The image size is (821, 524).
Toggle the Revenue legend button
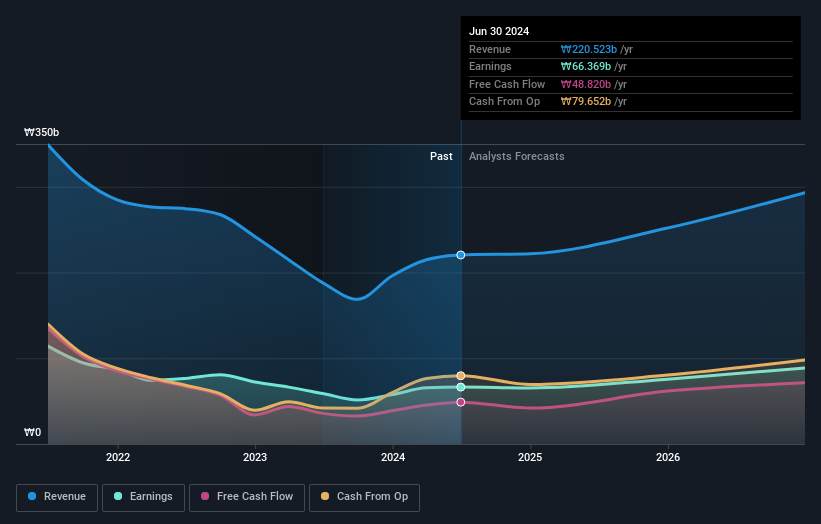tap(57, 497)
